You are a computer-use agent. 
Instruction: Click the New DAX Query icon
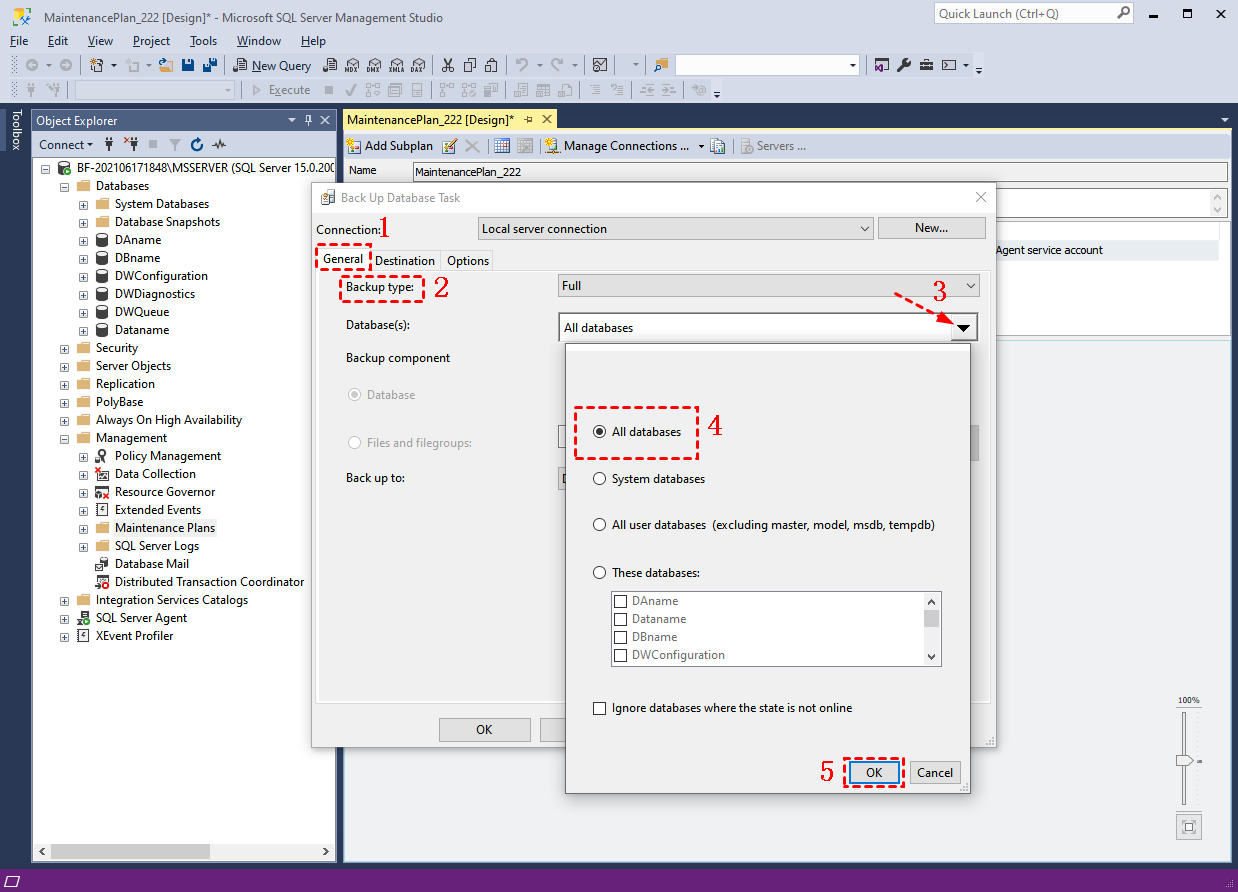pyautogui.click(x=418, y=65)
